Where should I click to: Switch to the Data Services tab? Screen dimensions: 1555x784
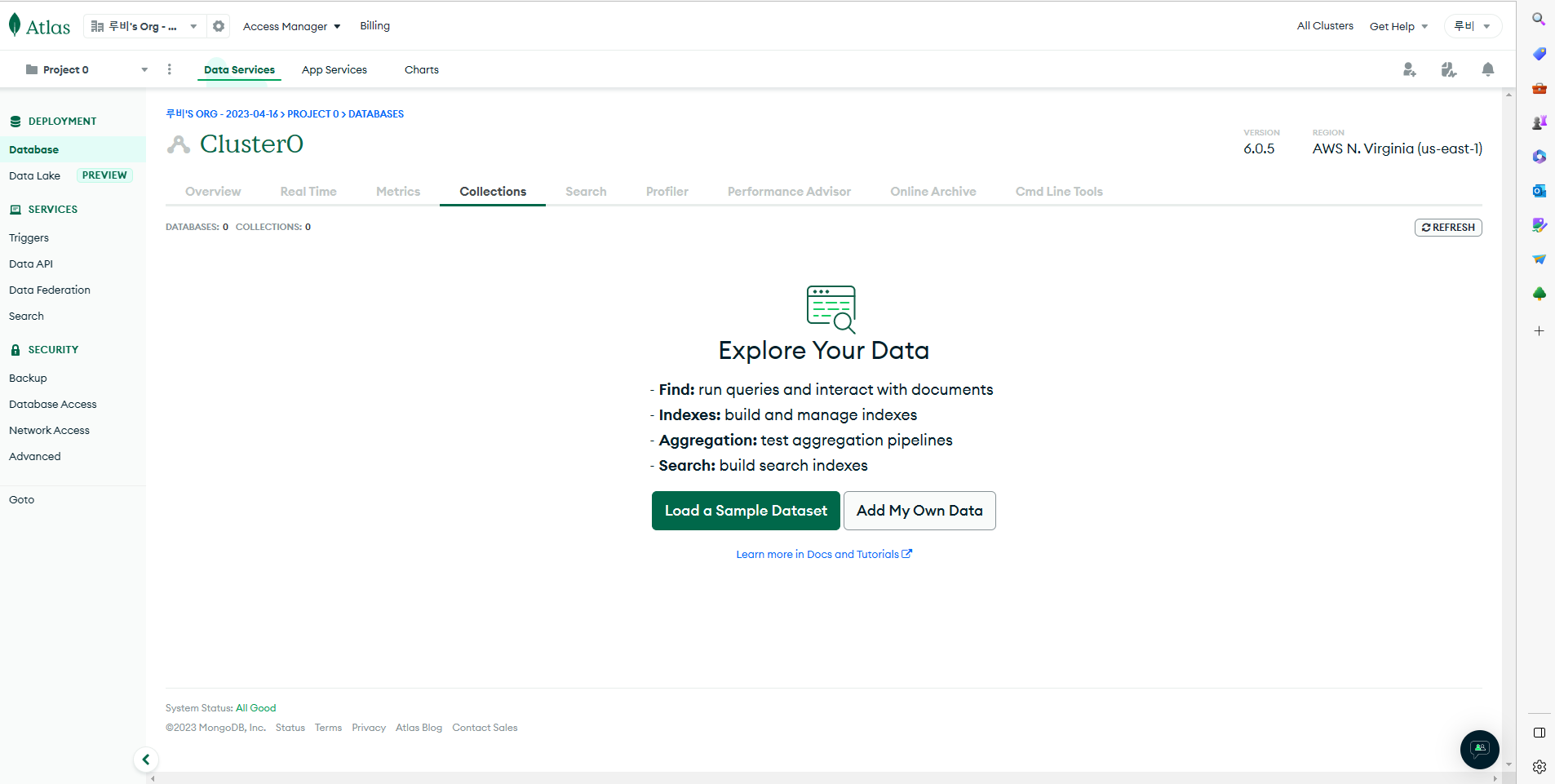coord(239,69)
